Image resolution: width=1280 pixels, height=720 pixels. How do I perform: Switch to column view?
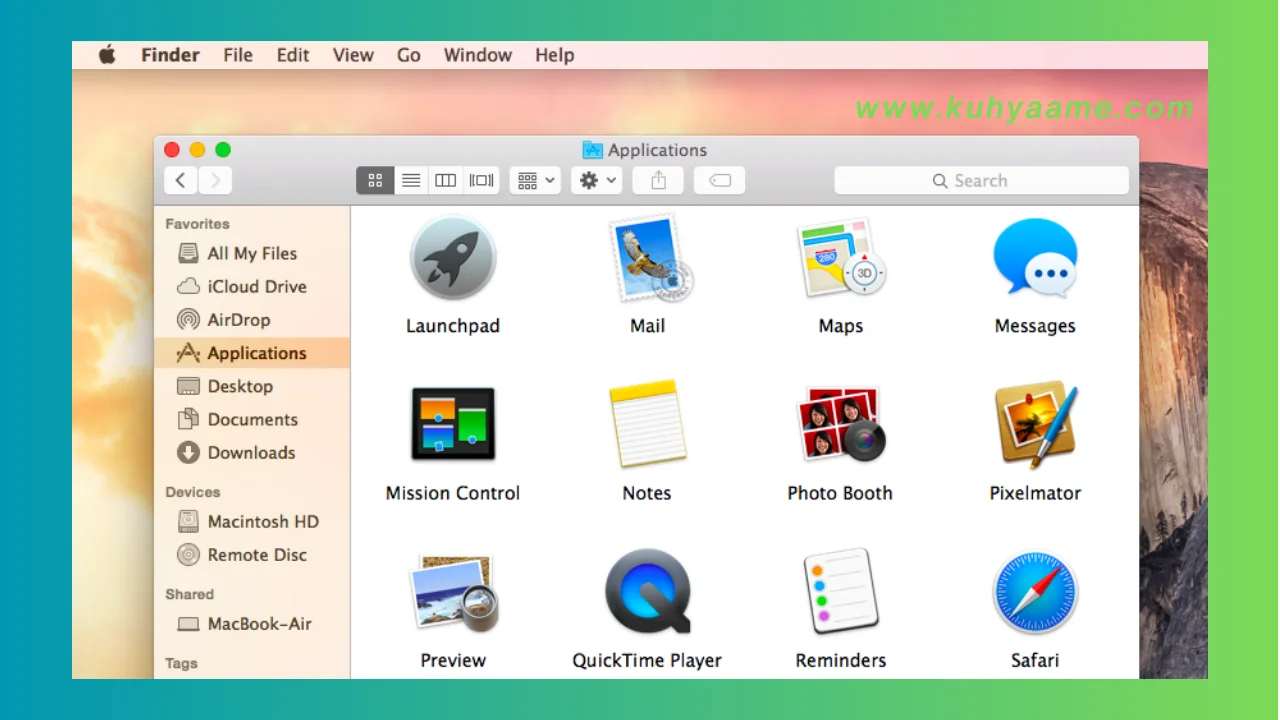coord(446,180)
